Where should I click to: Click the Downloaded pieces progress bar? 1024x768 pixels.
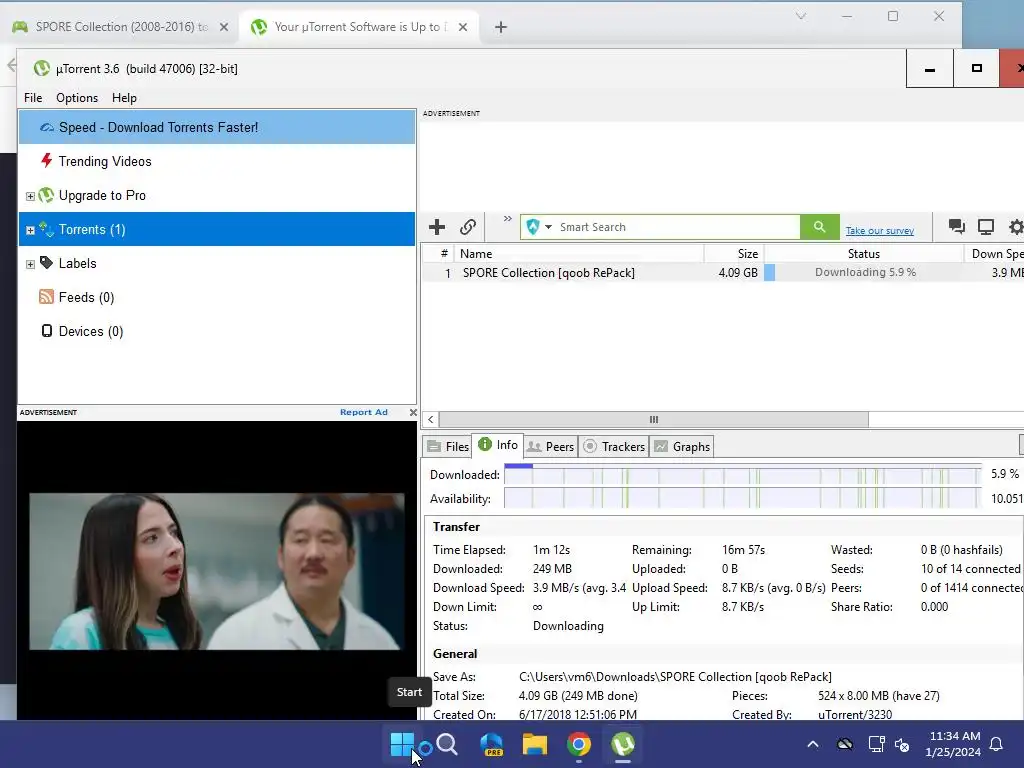click(x=743, y=474)
